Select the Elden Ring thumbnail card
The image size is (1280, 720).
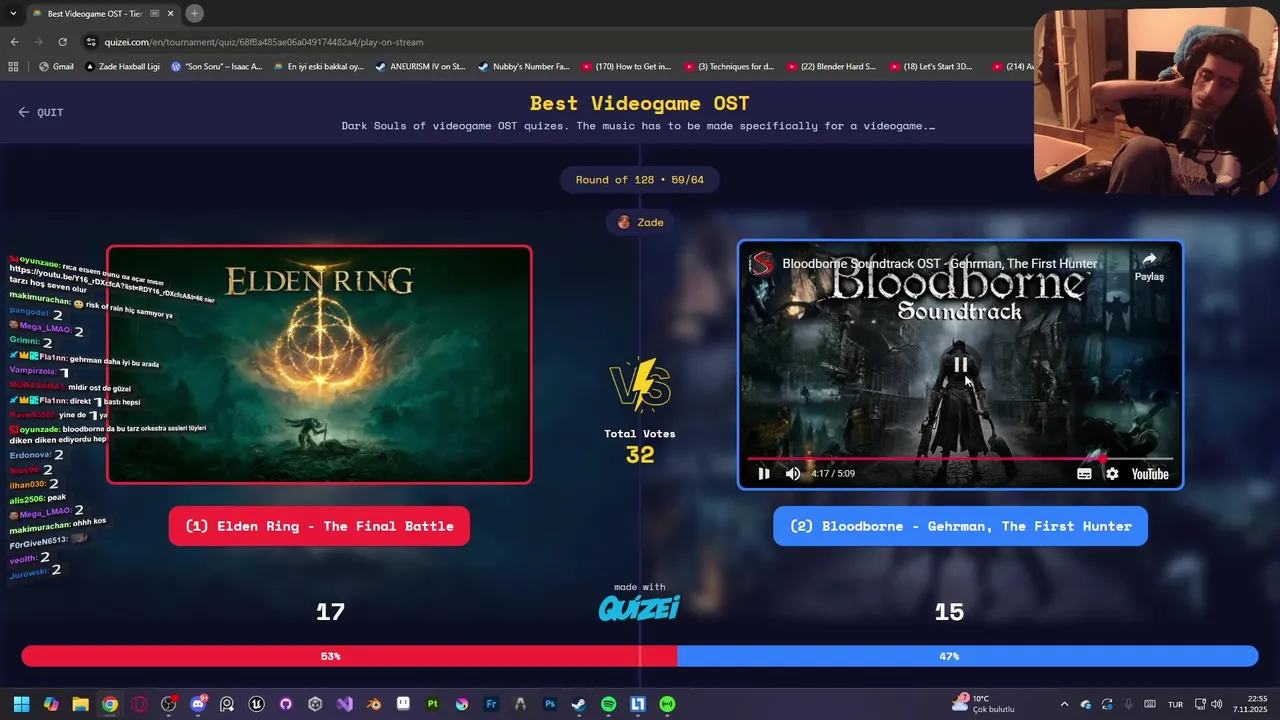point(319,365)
